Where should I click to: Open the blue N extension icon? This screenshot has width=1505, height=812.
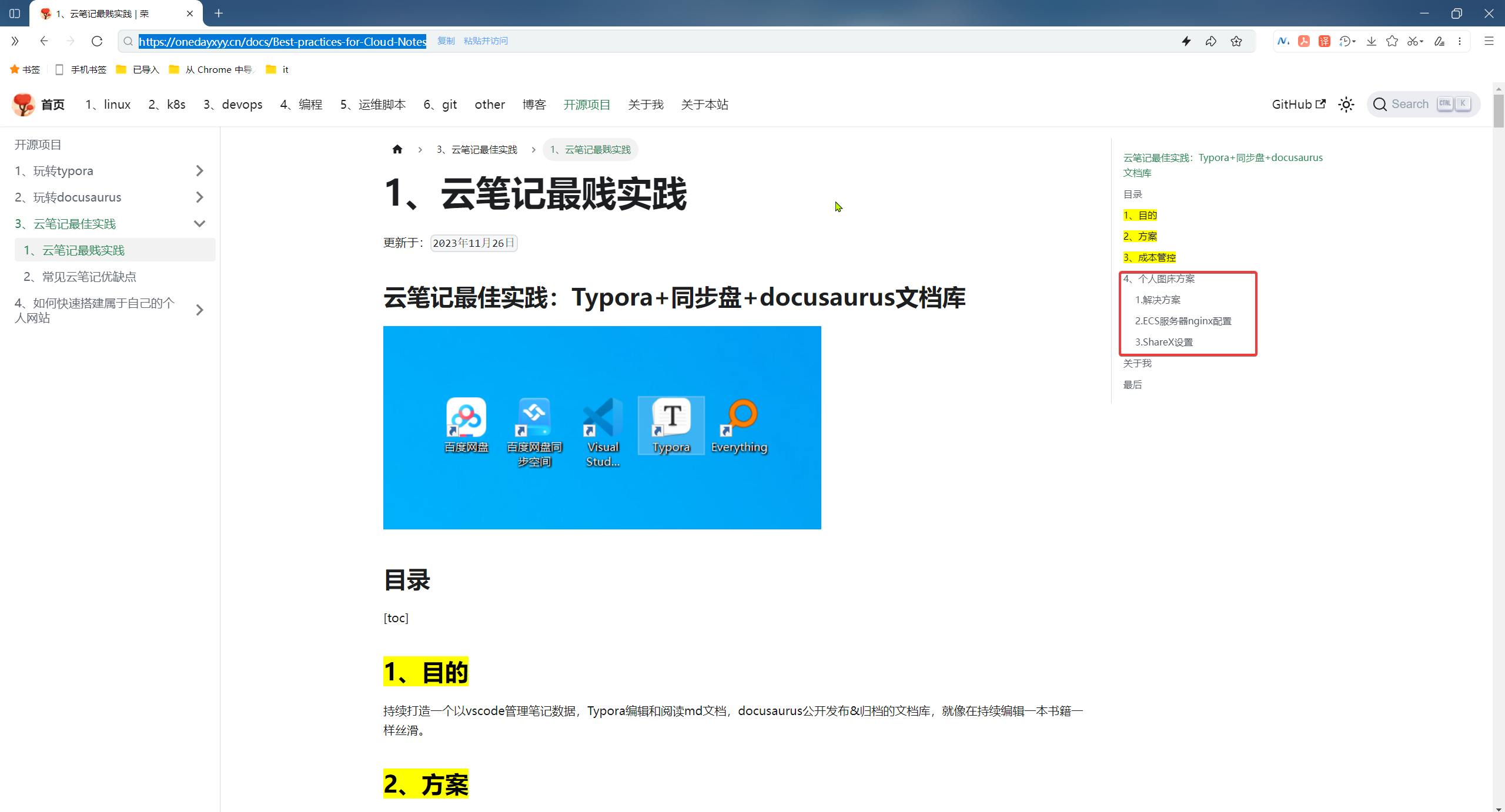pyautogui.click(x=1283, y=41)
